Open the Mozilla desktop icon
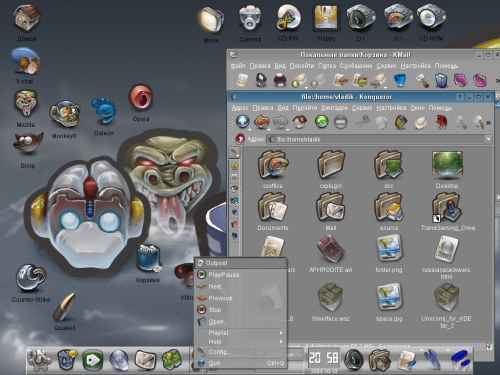 click(26, 104)
